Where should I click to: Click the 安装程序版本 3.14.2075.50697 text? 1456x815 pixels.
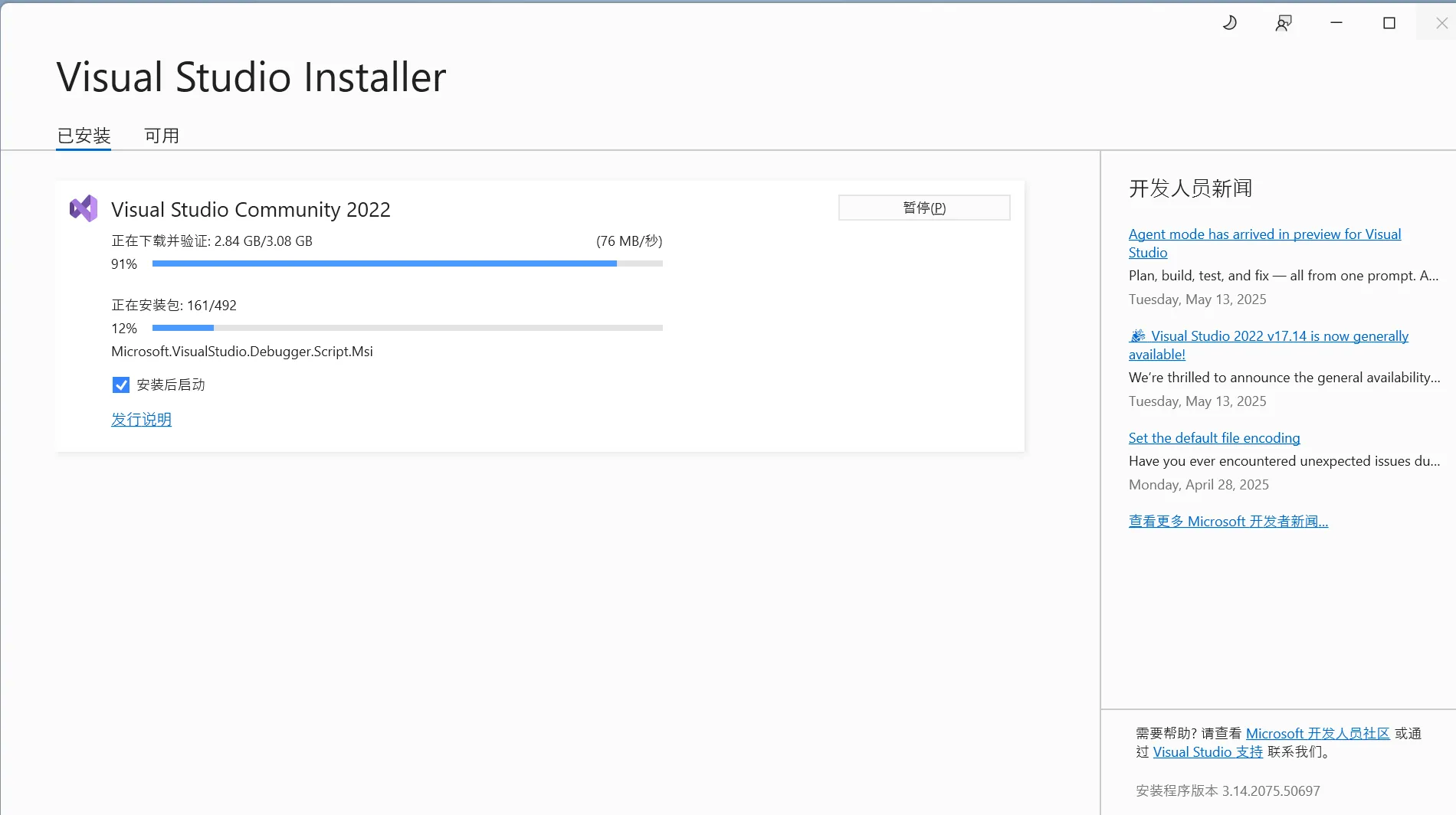[x=1228, y=790]
